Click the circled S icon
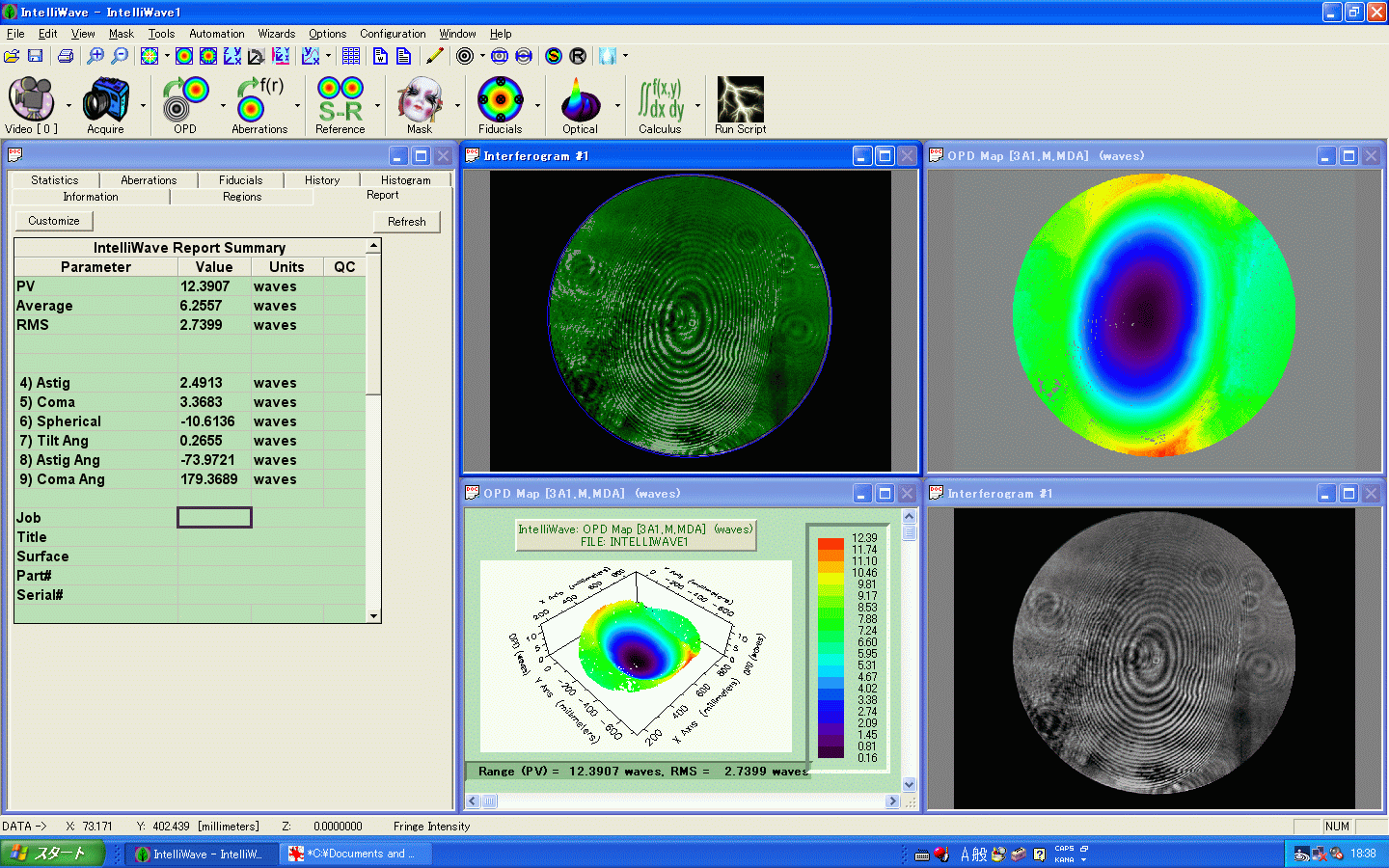The height and width of the screenshot is (868, 1389). point(554,56)
